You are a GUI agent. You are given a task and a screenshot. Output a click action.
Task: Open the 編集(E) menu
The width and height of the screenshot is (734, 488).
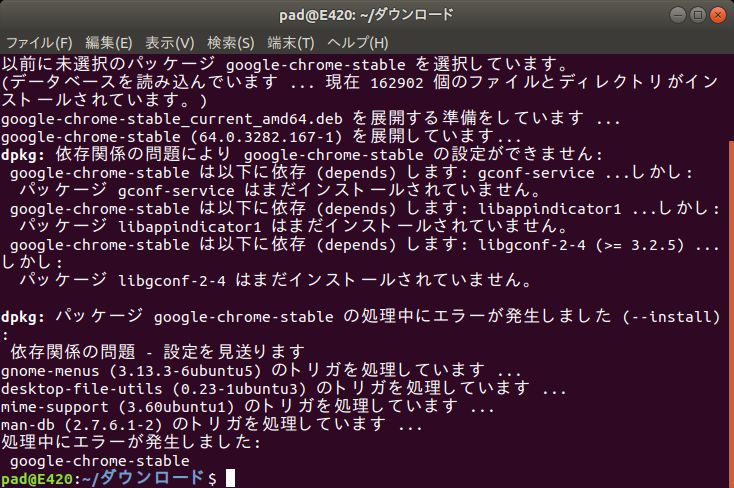coord(109,43)
